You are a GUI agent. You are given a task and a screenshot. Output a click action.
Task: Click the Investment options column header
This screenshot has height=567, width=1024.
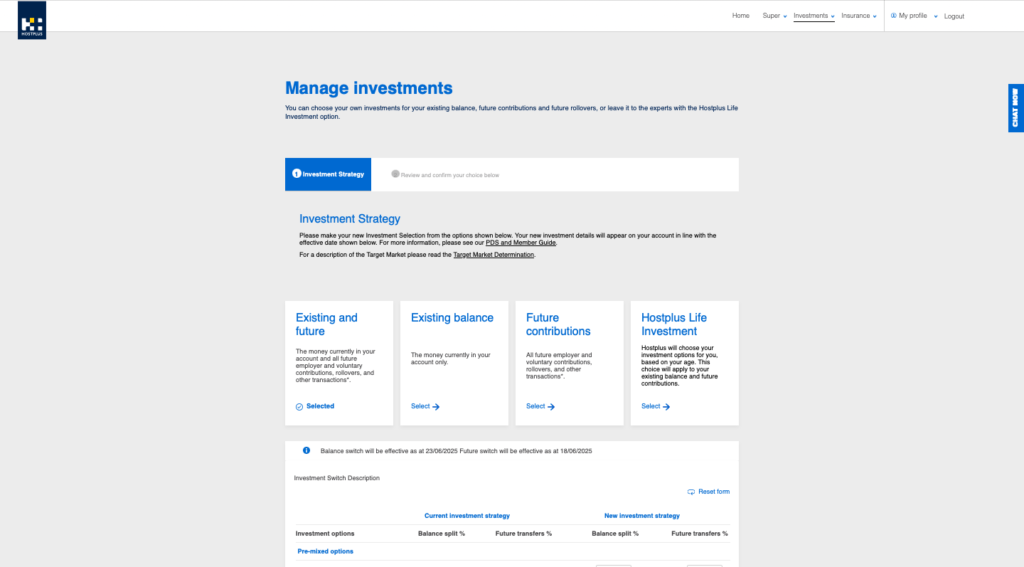325,534
